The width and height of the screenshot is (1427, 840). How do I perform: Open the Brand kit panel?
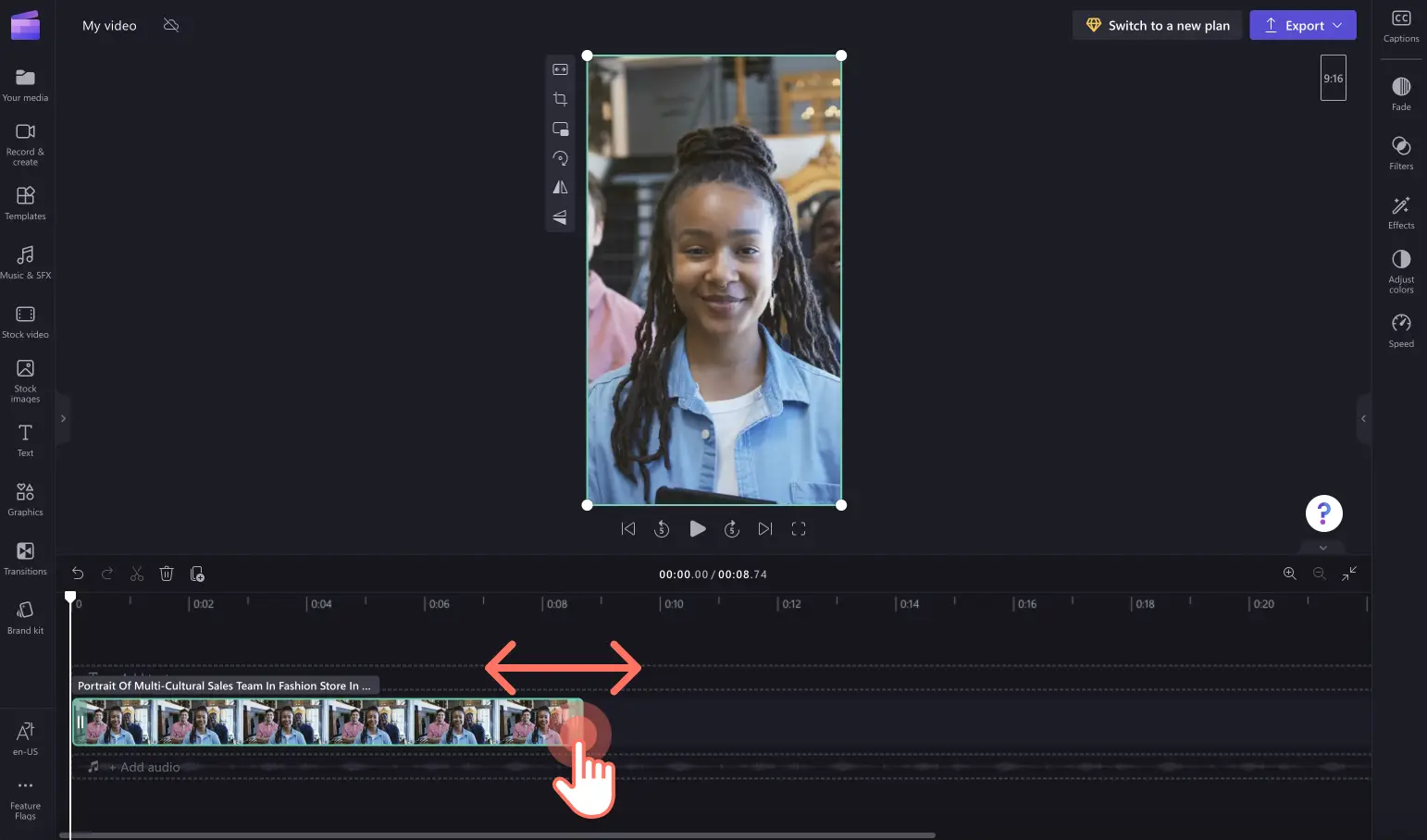click(25, 618)
